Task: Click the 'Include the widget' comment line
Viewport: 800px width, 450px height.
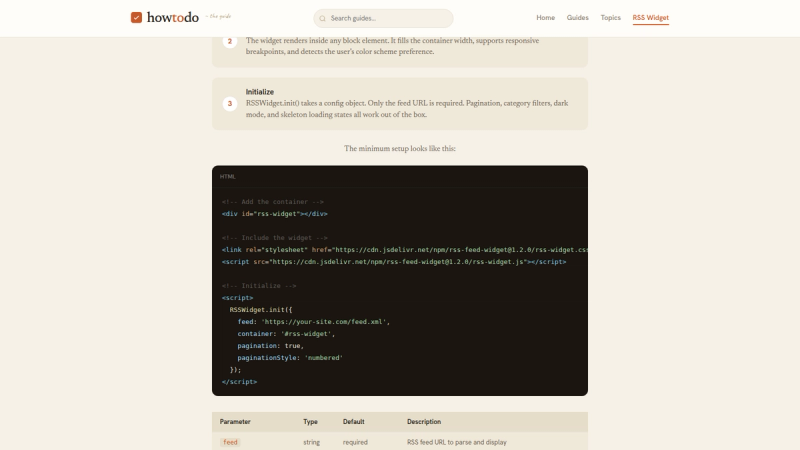Action: [x=274, y=238]
